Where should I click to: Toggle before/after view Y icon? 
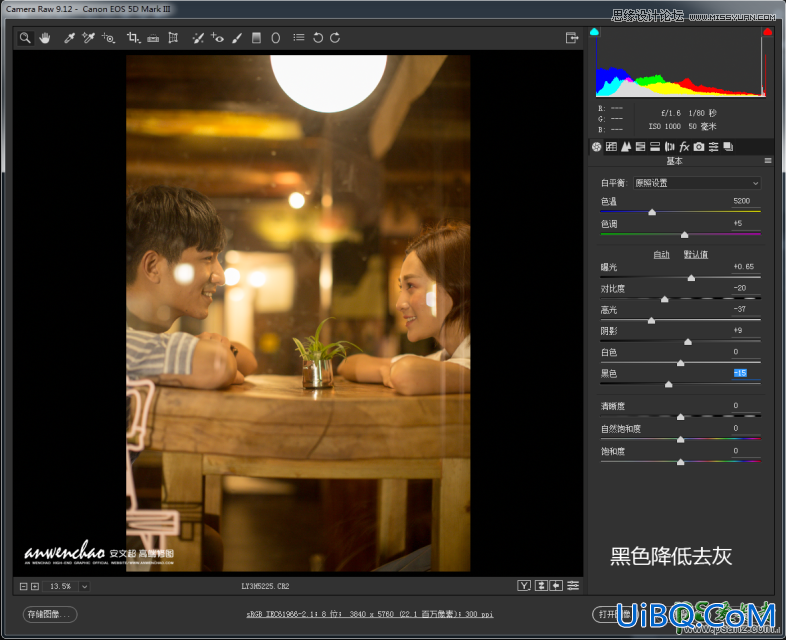tap(524, 586)
